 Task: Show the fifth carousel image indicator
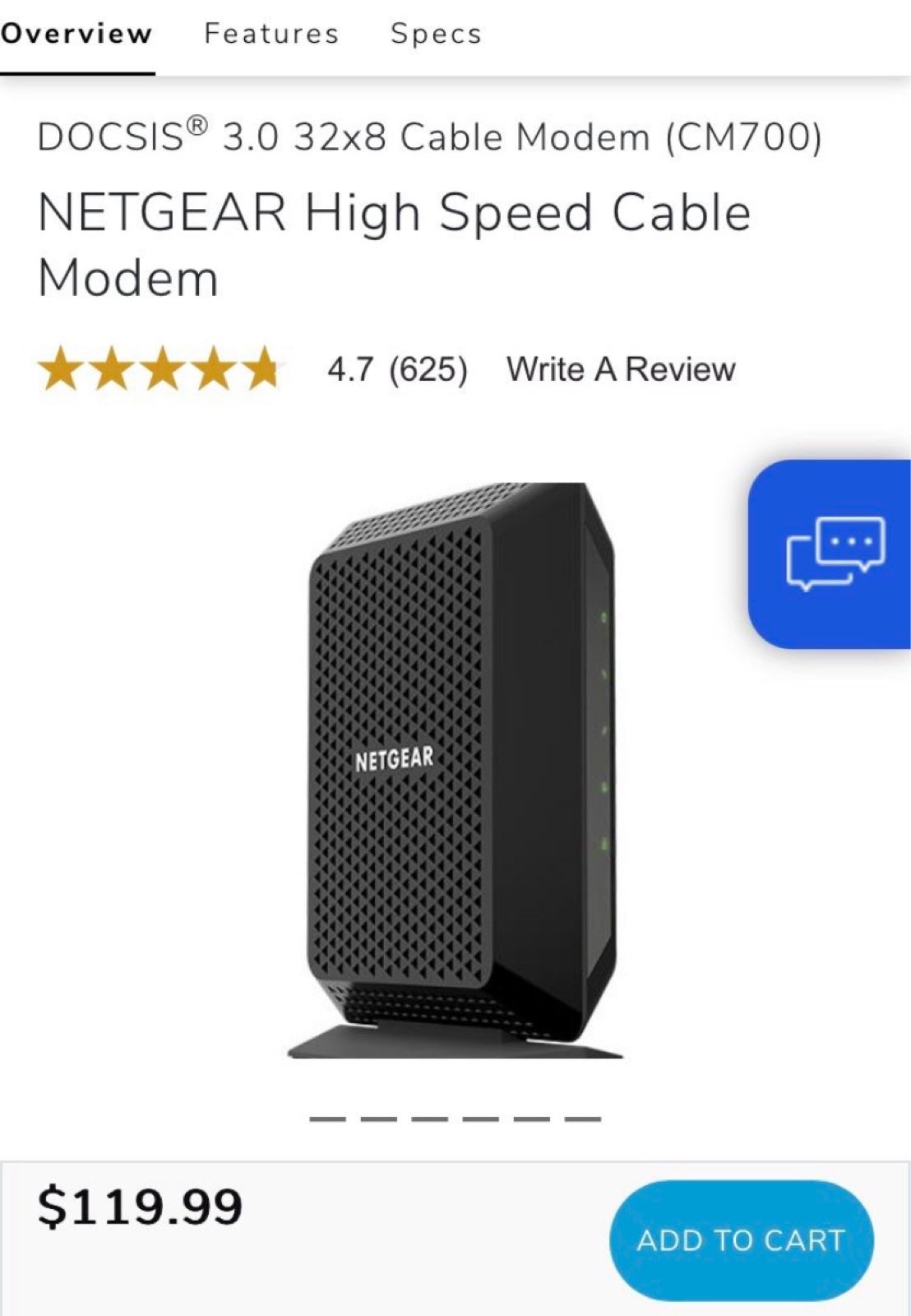pos(531,1119)
